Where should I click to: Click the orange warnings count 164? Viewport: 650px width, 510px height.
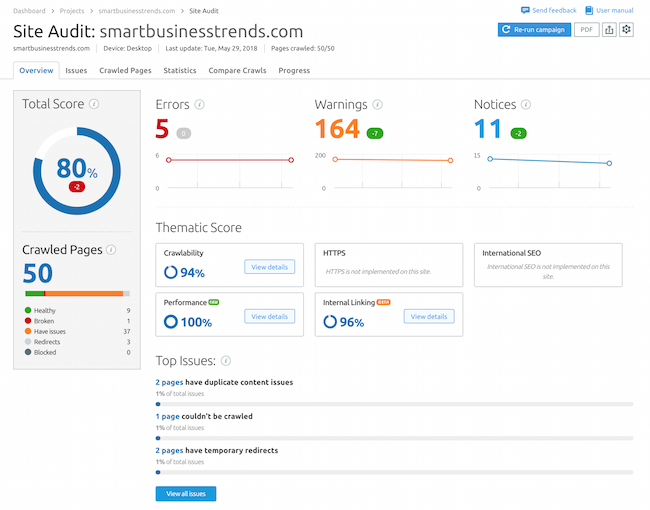click(x=337, y=129)
